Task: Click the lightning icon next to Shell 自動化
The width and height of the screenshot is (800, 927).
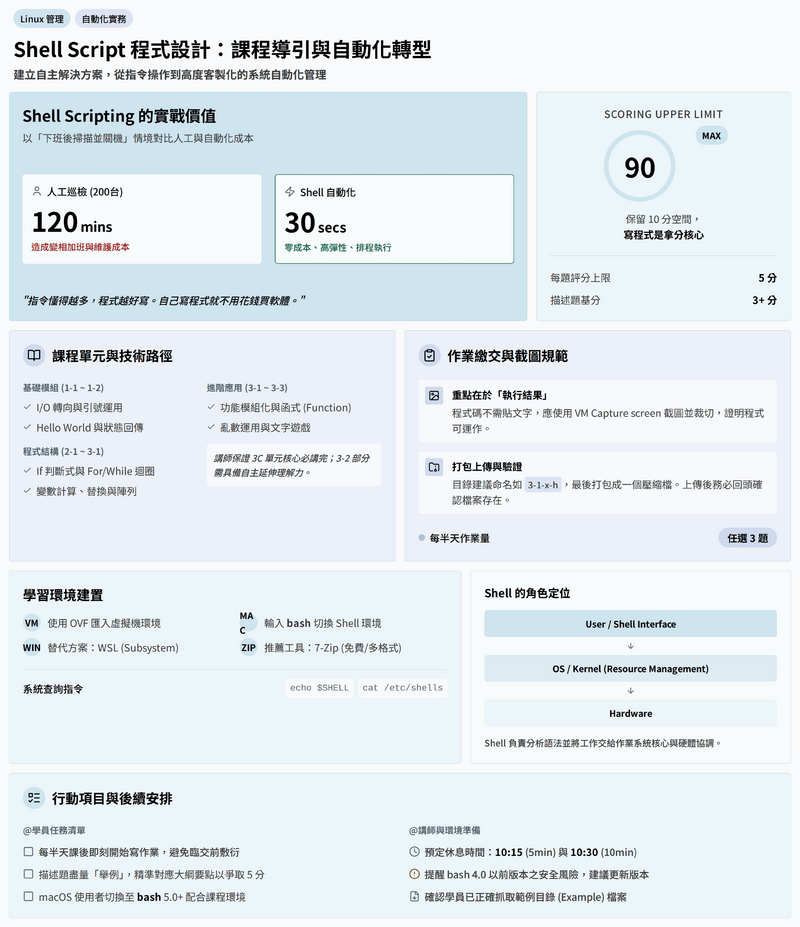Action: [x=290, y=191]
